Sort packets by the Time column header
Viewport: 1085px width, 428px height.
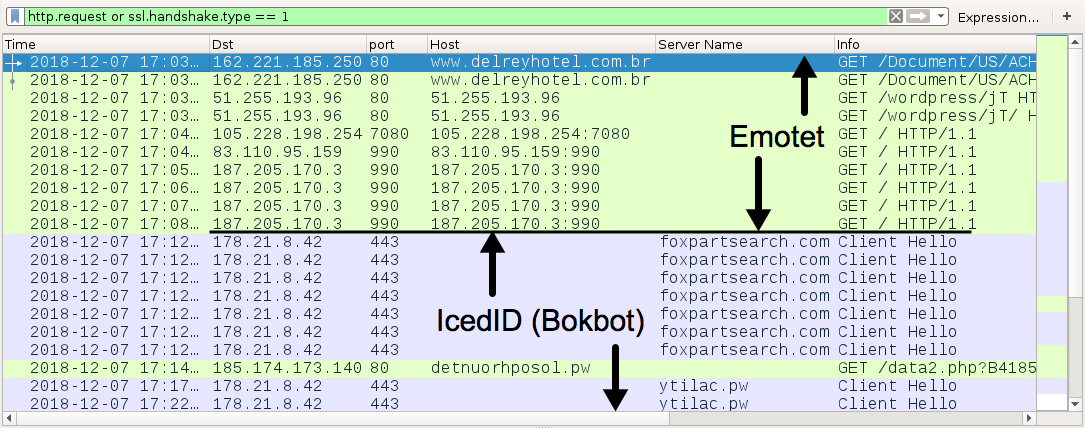point(107,44)
